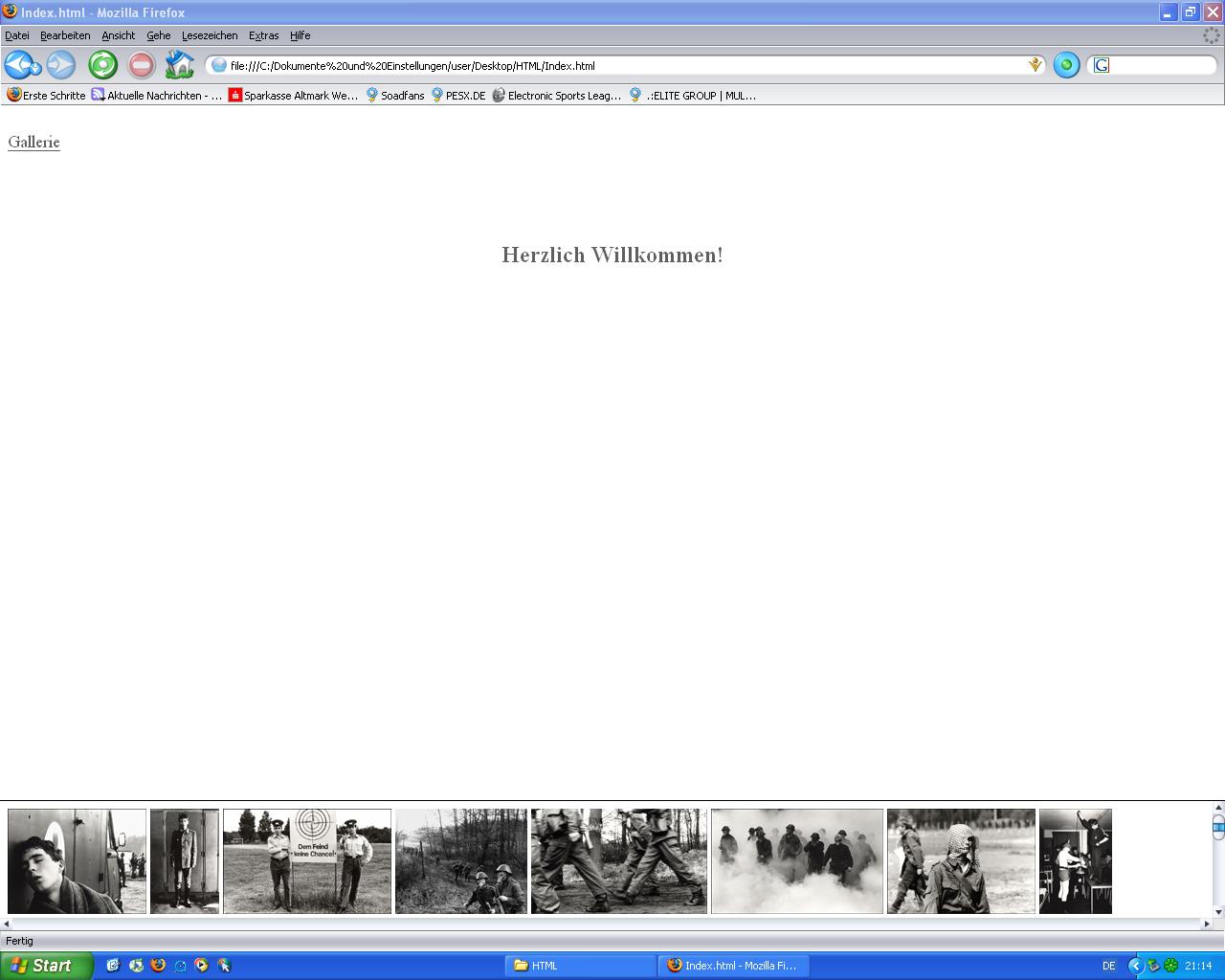This screenshot has width=1225, height=980.
Task: Open the gas cloud soldiers thumbnail
Action: click(796, 860)
